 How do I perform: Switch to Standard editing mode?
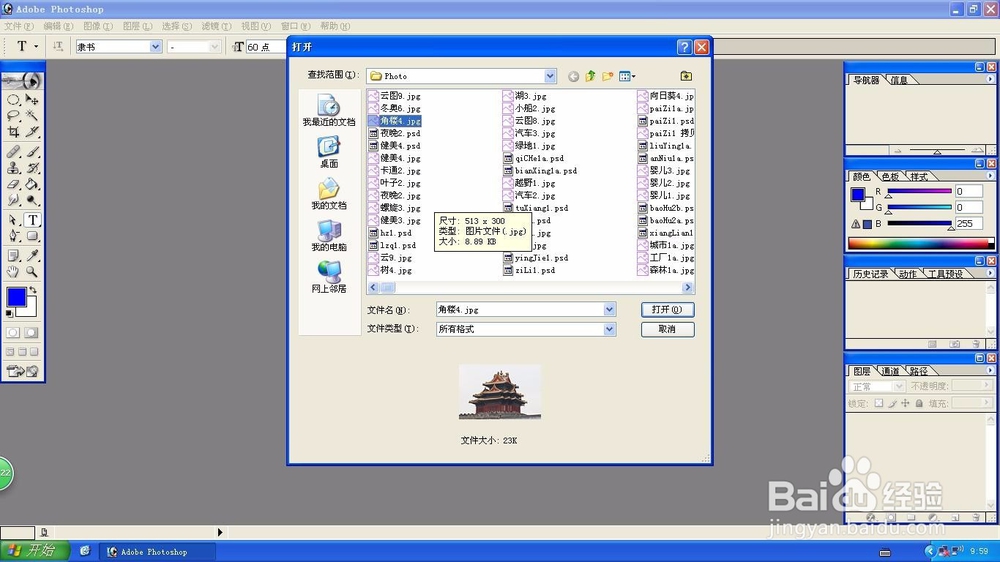click(x=13, y=332)
